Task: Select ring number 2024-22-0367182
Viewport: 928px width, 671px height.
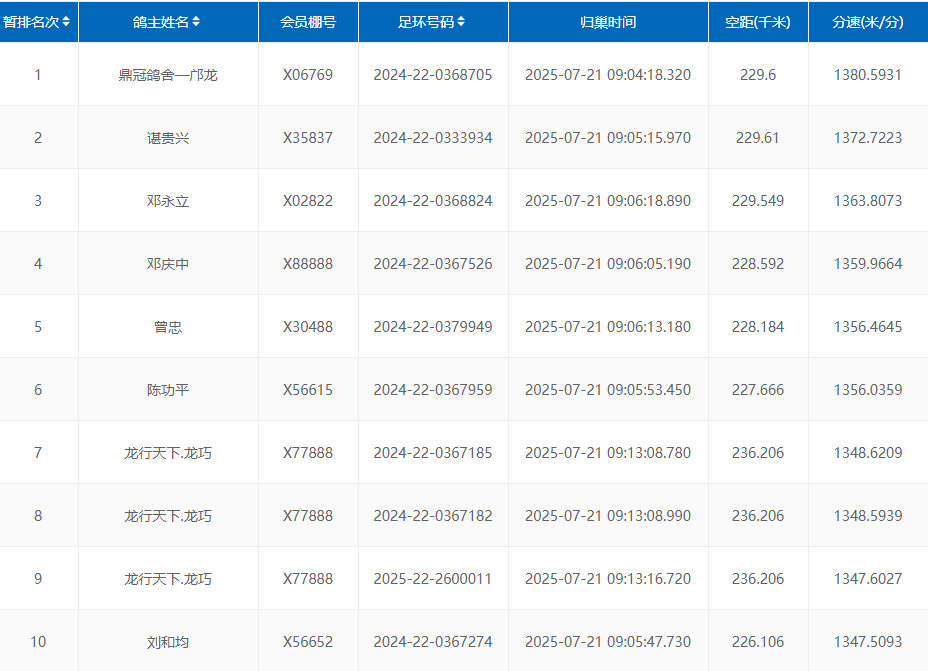Action: pos(432,516)
